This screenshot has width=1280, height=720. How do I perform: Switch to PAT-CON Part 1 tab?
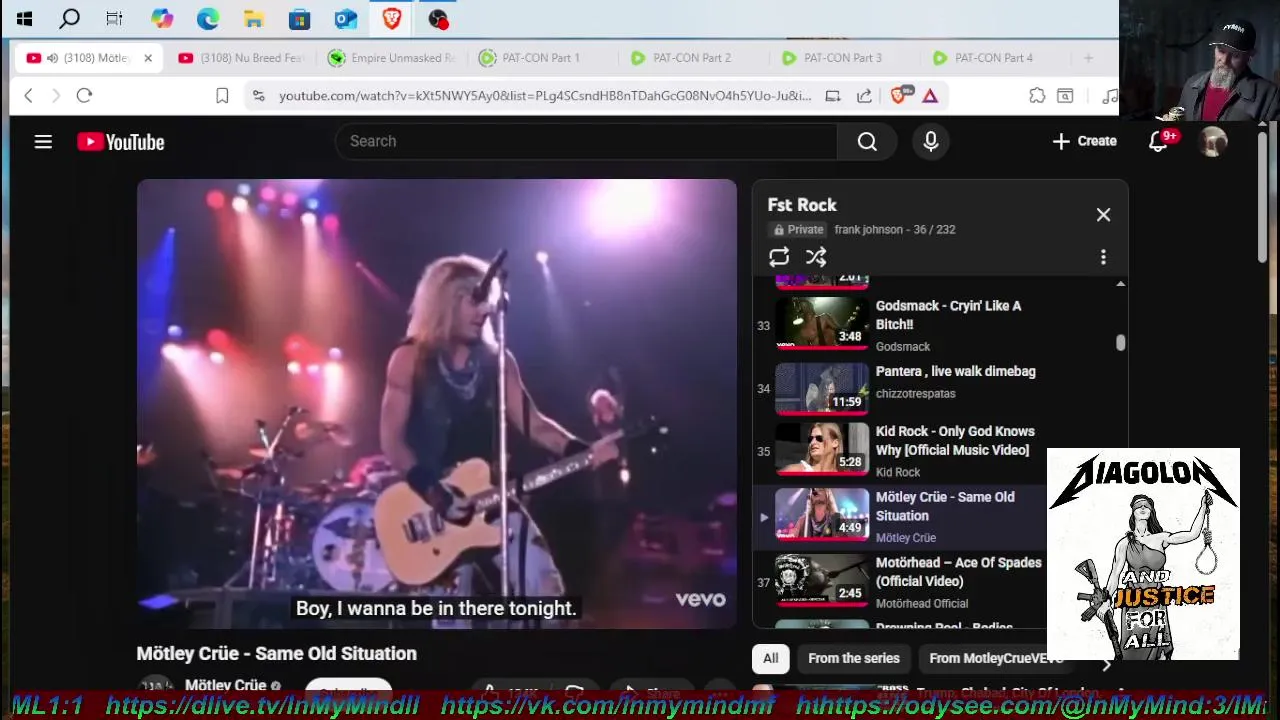541,58
